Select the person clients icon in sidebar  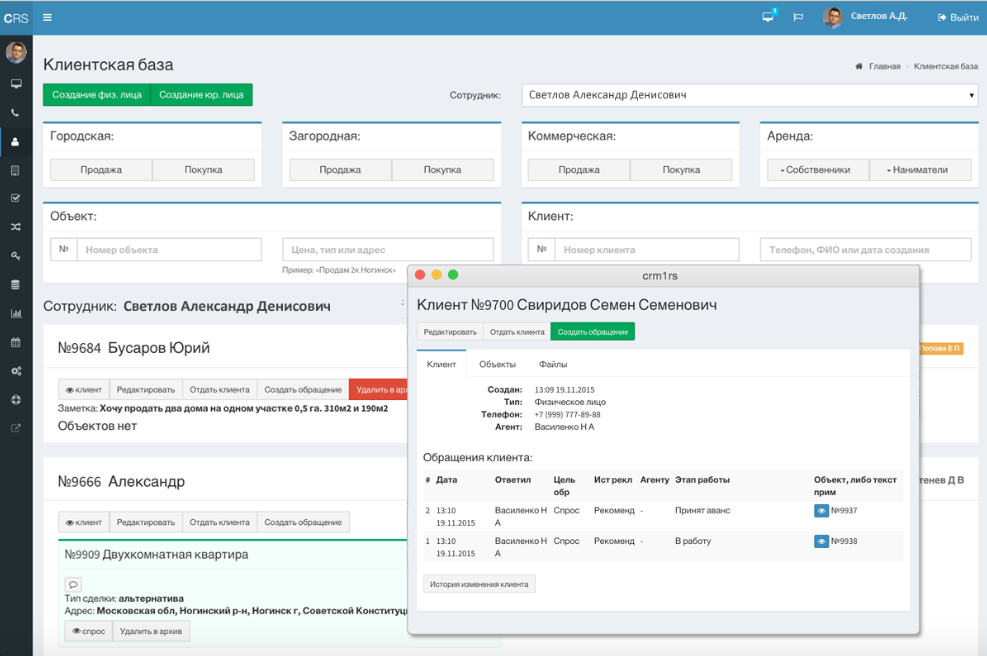[x=16, y=142]
